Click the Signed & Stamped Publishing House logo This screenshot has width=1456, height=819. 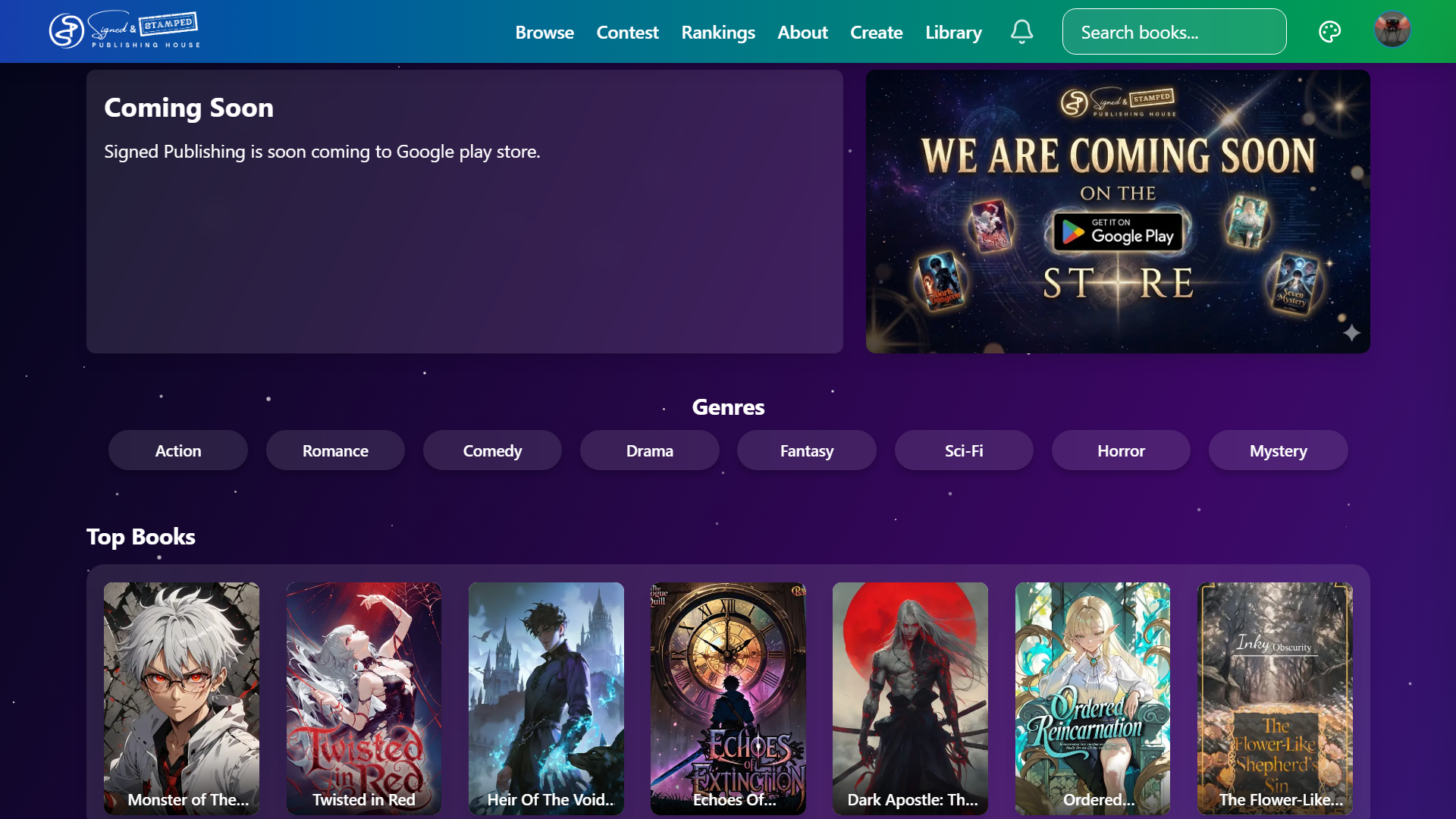[125, 31]
